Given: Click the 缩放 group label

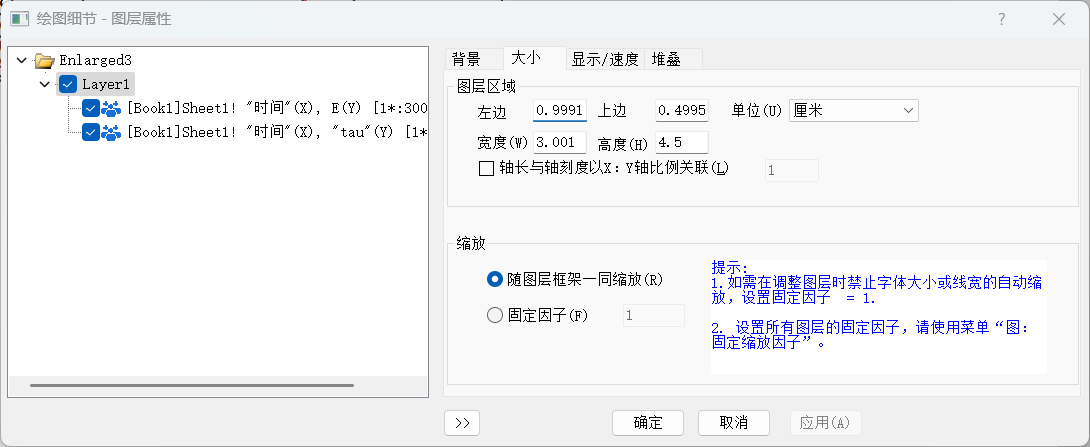Looking at the screenshot, I should 471,243.
